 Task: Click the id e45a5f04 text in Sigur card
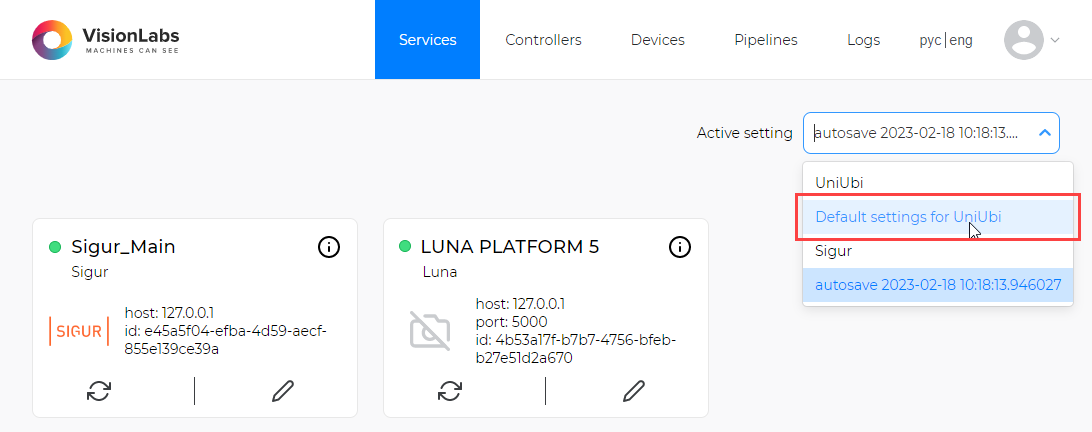click(226, 339)
